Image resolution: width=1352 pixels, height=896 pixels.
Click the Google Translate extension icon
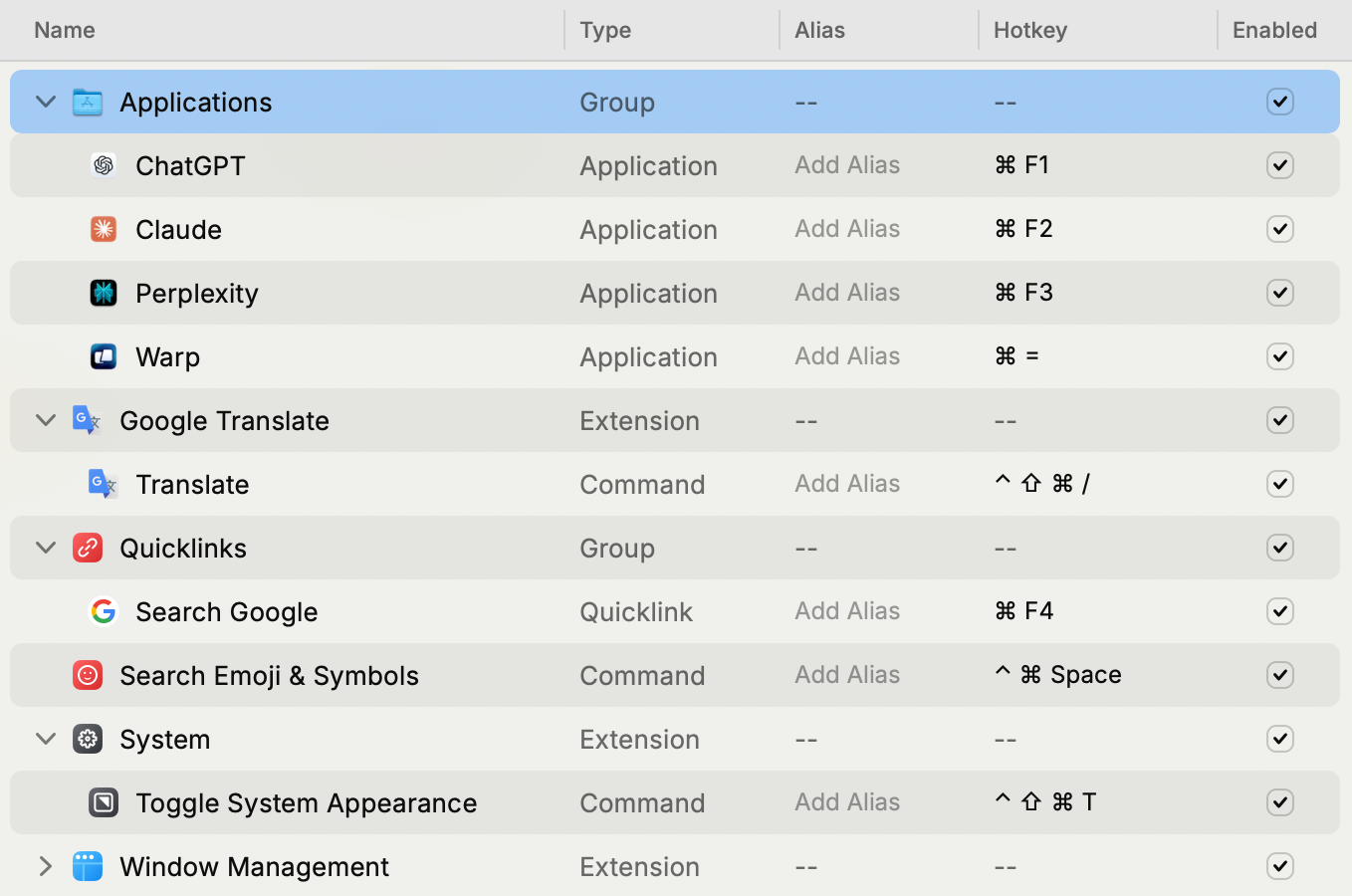click(x=88, y=420)
